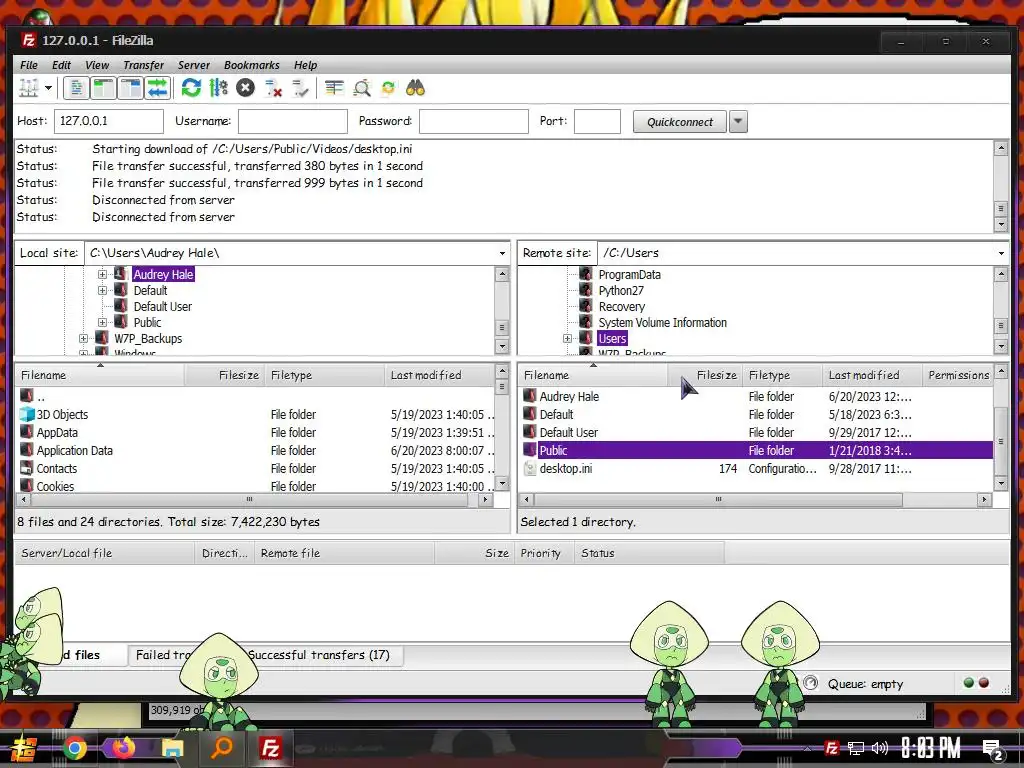The width and height of the screenshot is (1024, 768).
Task: Select Default User in remote file list
Action: [569, 432]
